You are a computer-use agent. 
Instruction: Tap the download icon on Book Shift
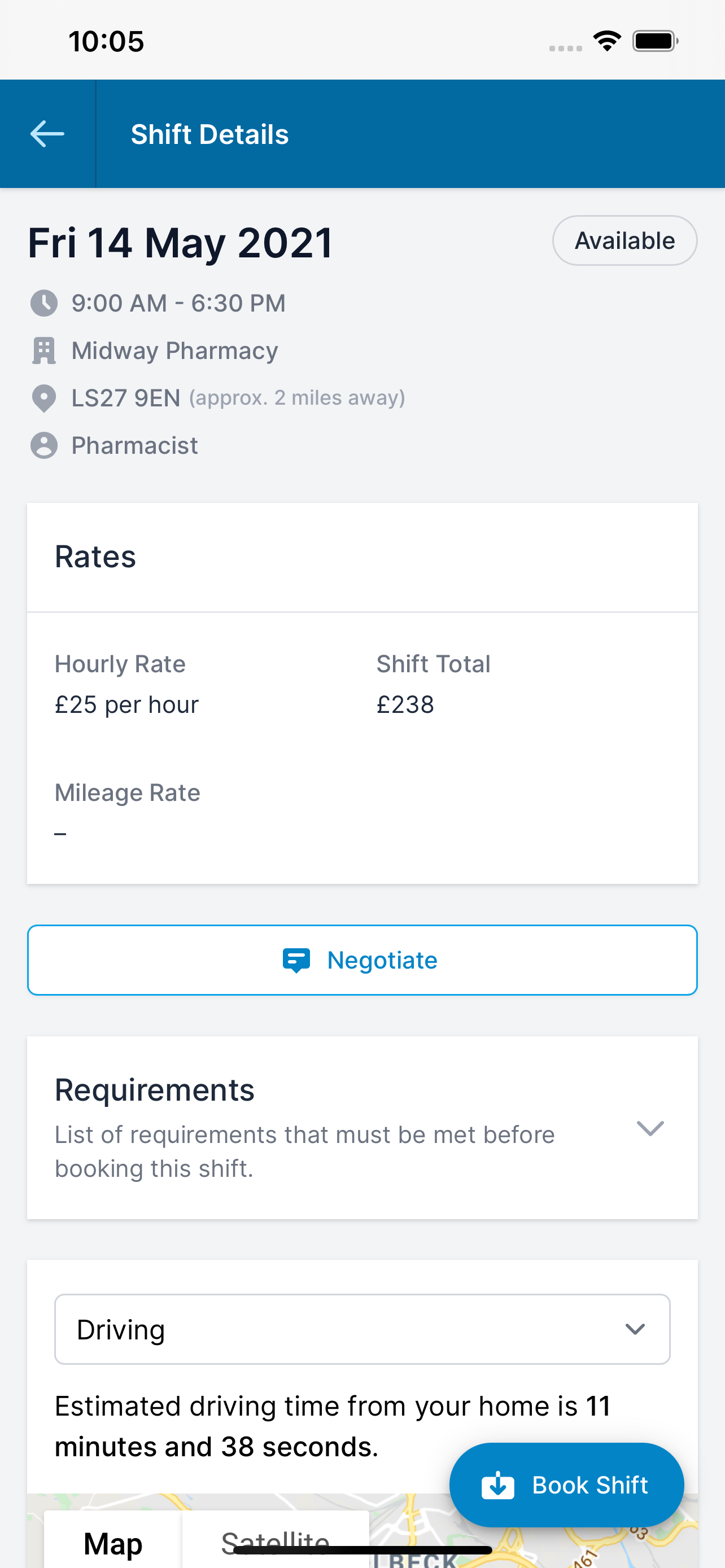498,1485
